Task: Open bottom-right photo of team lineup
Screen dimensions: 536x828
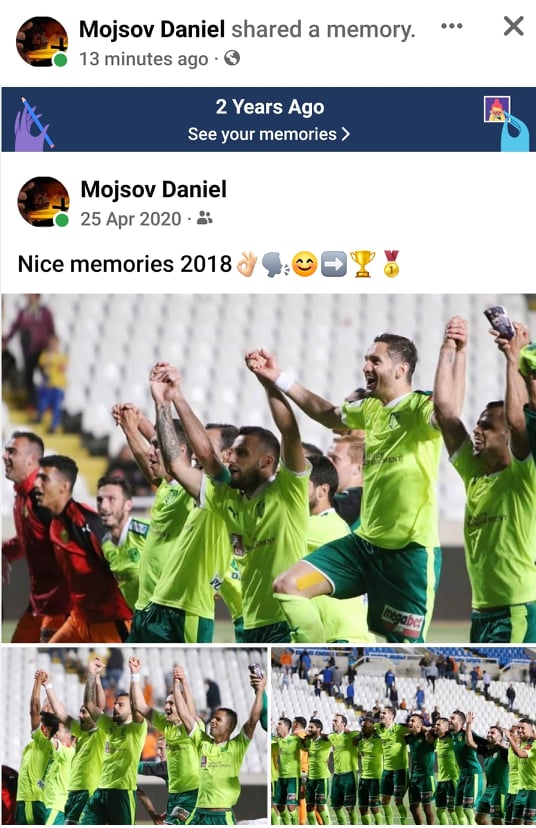Action: (403, 736)
